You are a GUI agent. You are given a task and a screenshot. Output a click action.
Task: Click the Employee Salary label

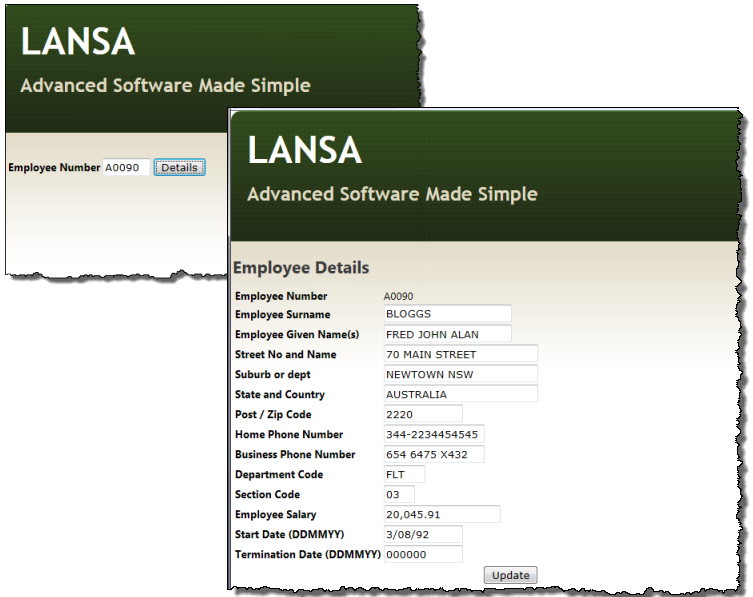pos(275,514)
